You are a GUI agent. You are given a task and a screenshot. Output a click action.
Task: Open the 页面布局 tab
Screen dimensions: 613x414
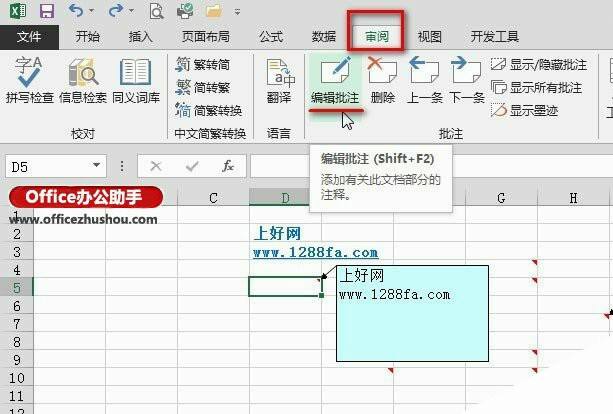click(x=206, y=37)
